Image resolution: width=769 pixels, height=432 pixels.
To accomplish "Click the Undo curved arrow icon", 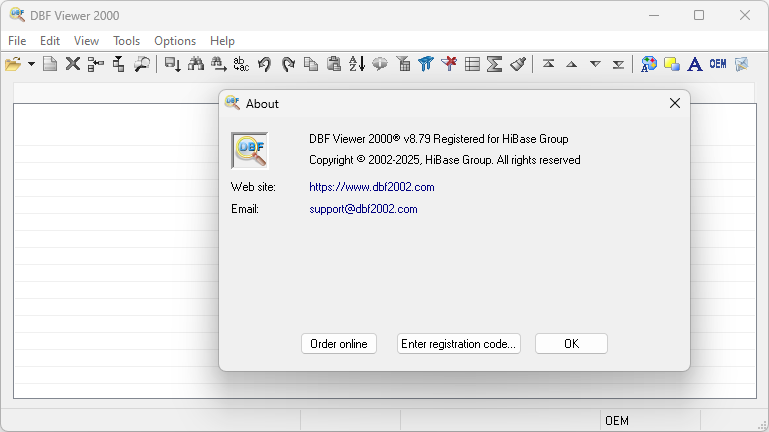I will point(264,64).
